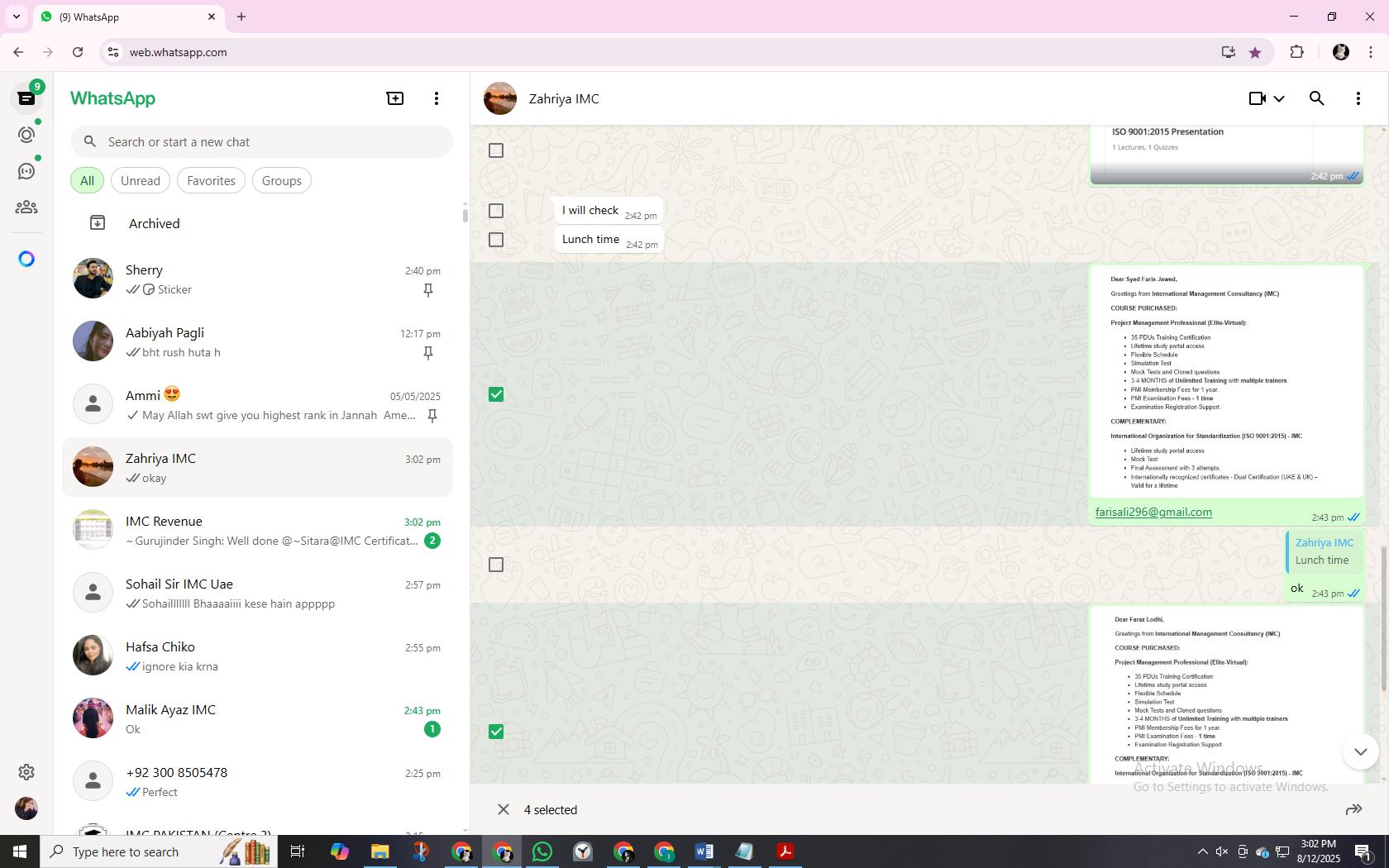Open the Meta AI circle icon

coord(26,260)
